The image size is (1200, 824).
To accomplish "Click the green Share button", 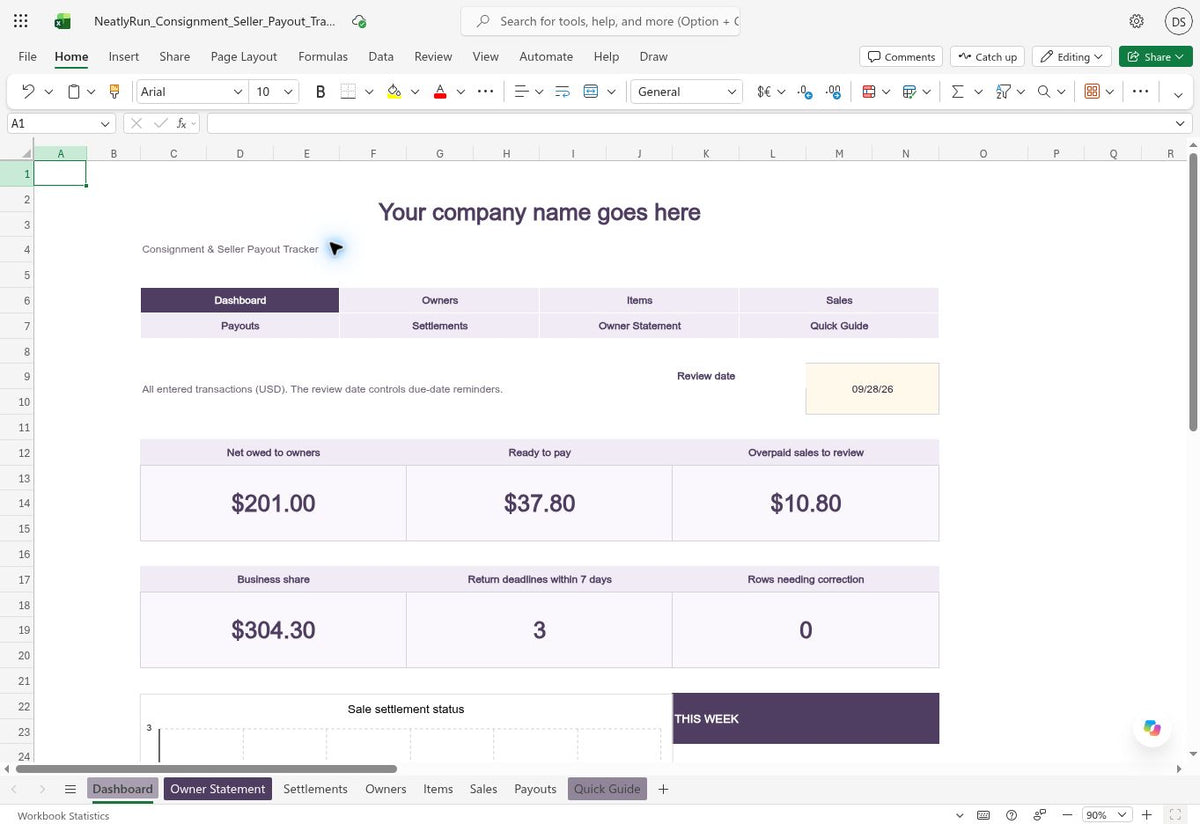I will tap(1155, 57).
